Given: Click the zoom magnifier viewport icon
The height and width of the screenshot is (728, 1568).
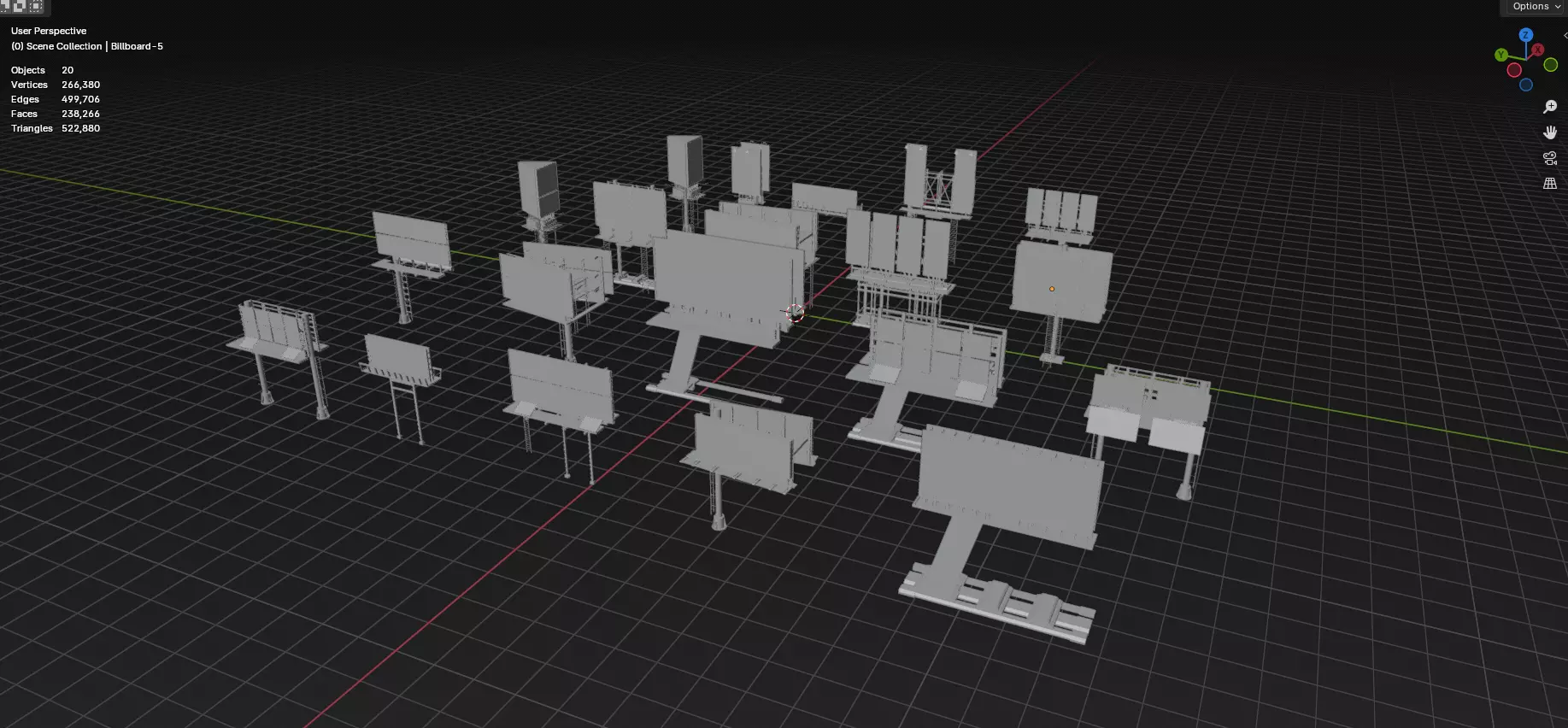Looking at the screenshot, I should 1550,107.
